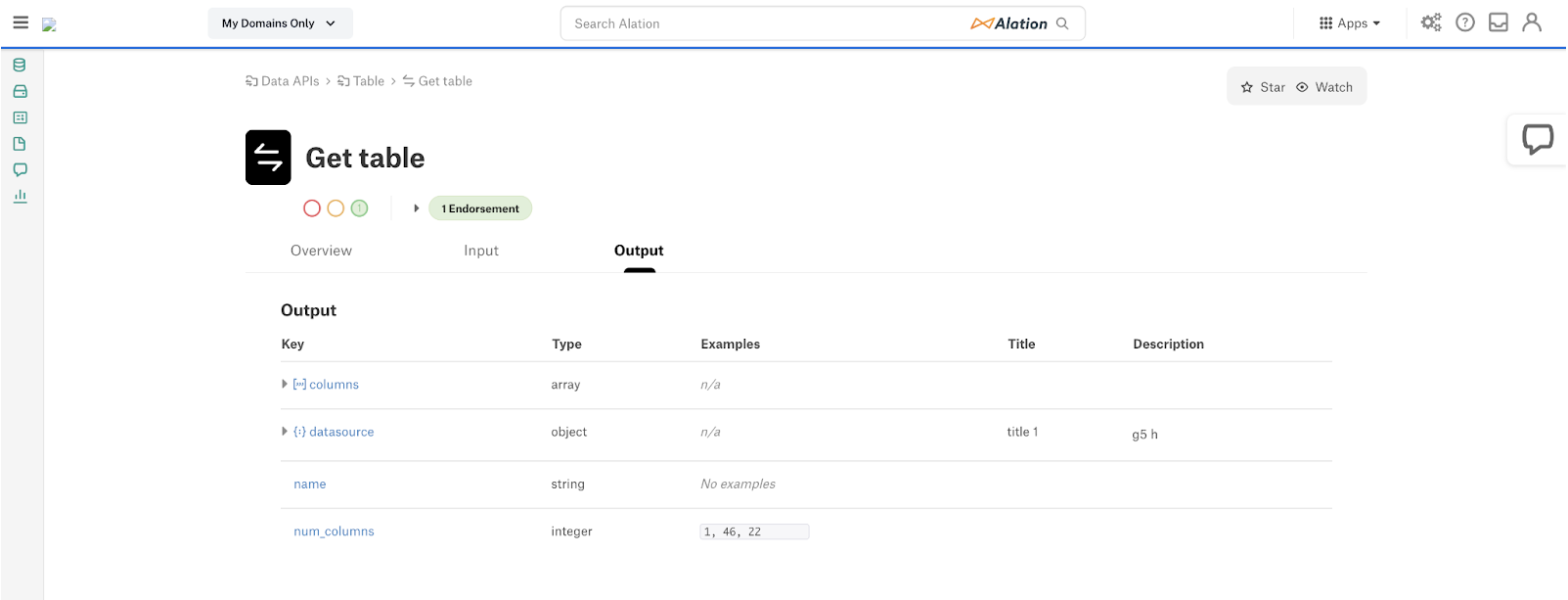This screenshot has width=1568, height=600.
Task: Expand the datasource row
Action: (285, 432)
